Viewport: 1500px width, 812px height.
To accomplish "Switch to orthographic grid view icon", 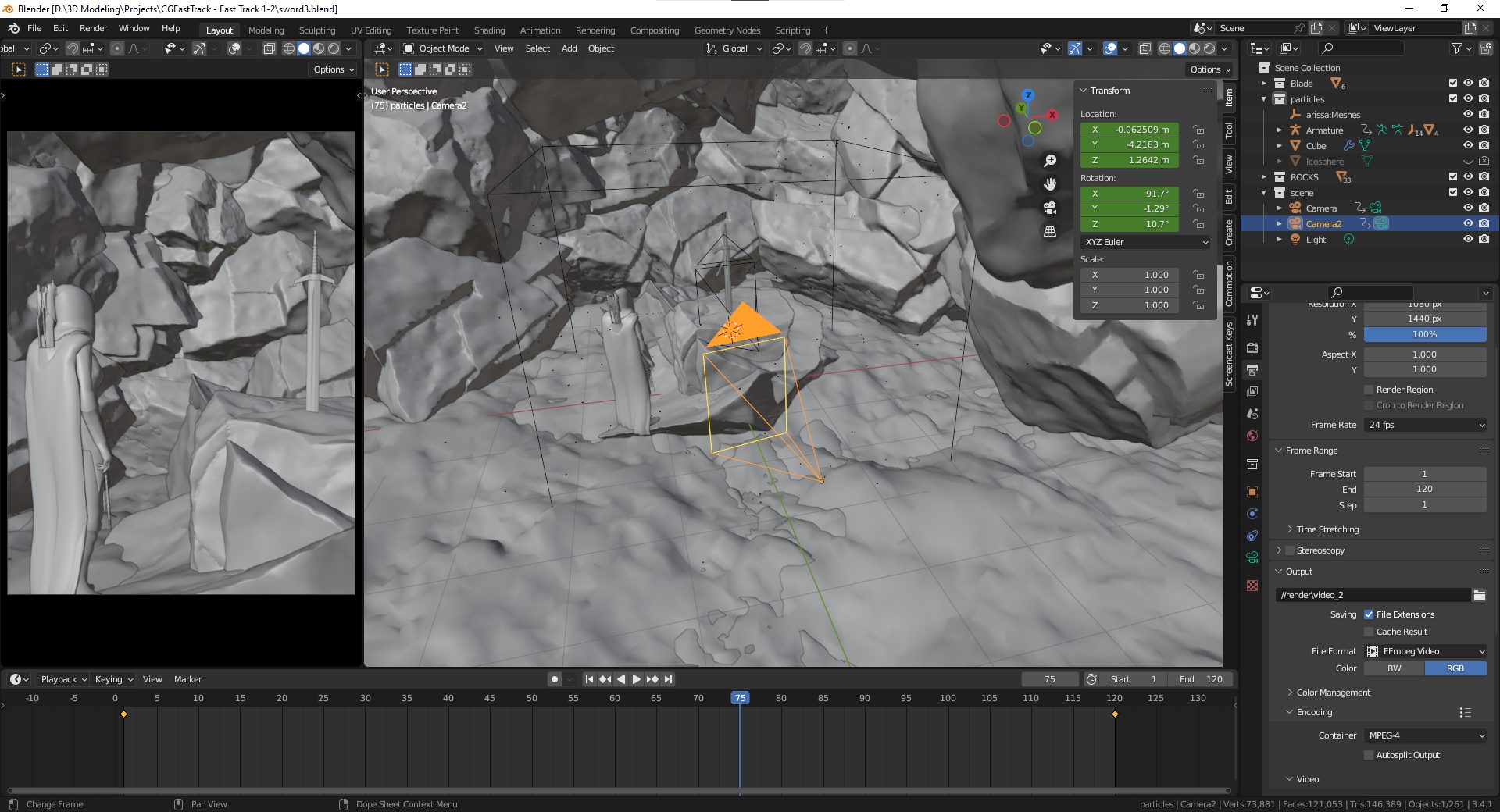I will [1050, 232].
